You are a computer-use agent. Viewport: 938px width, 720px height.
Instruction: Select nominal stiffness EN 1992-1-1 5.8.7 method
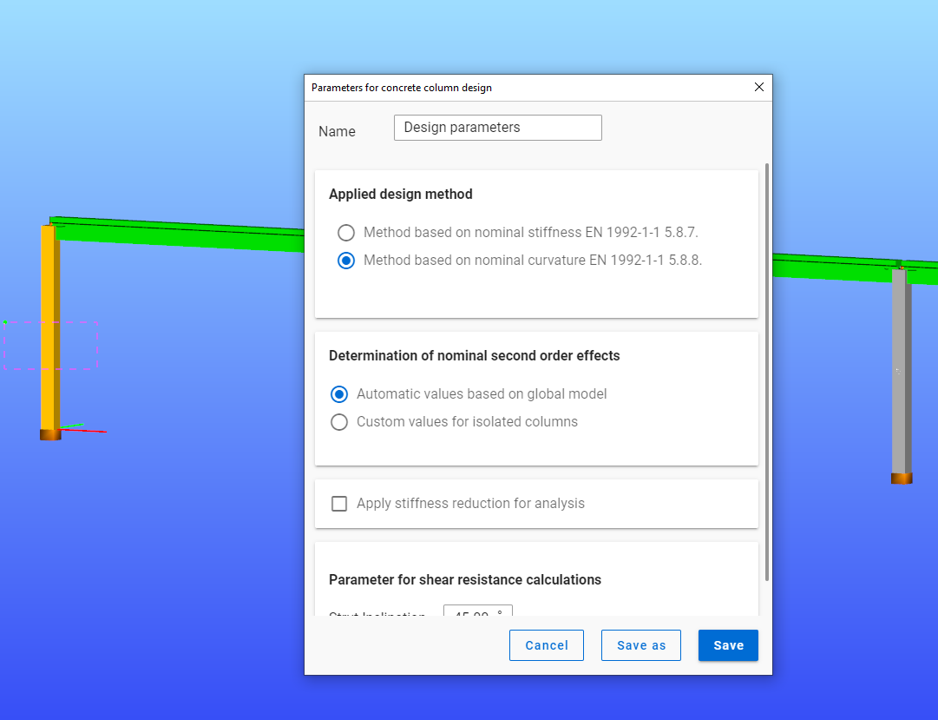346,233
